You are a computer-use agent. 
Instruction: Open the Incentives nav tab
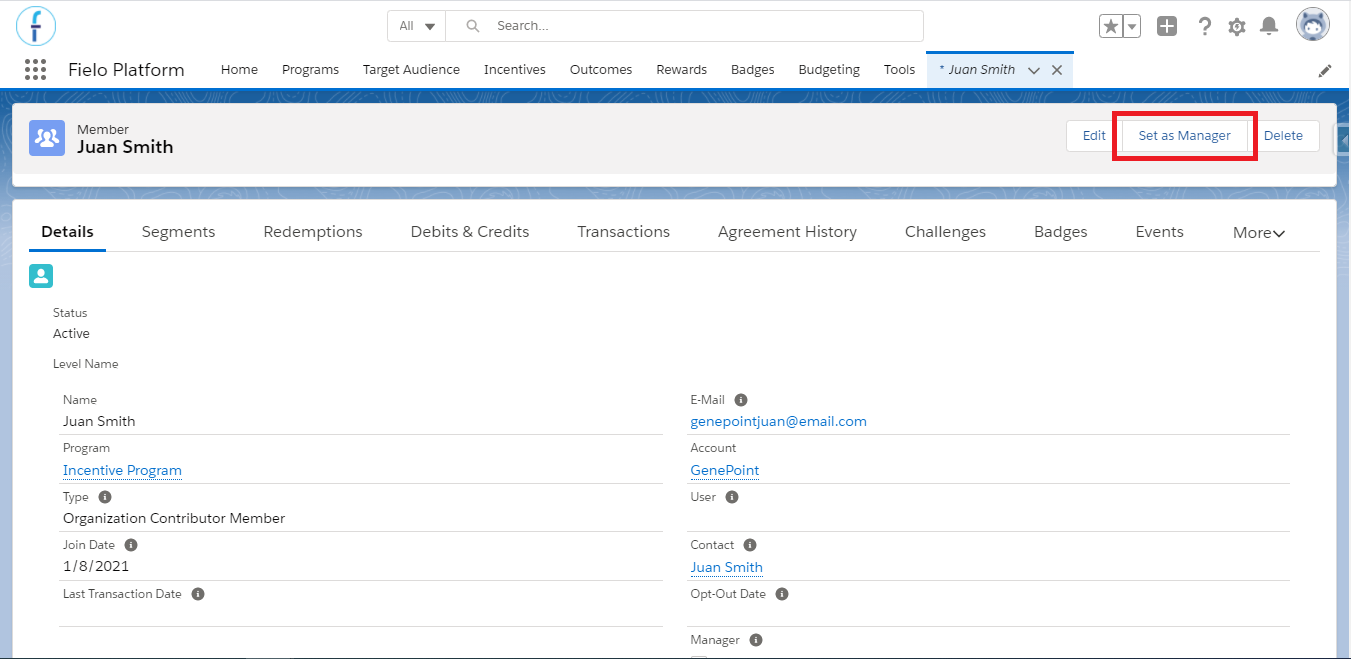515,70
